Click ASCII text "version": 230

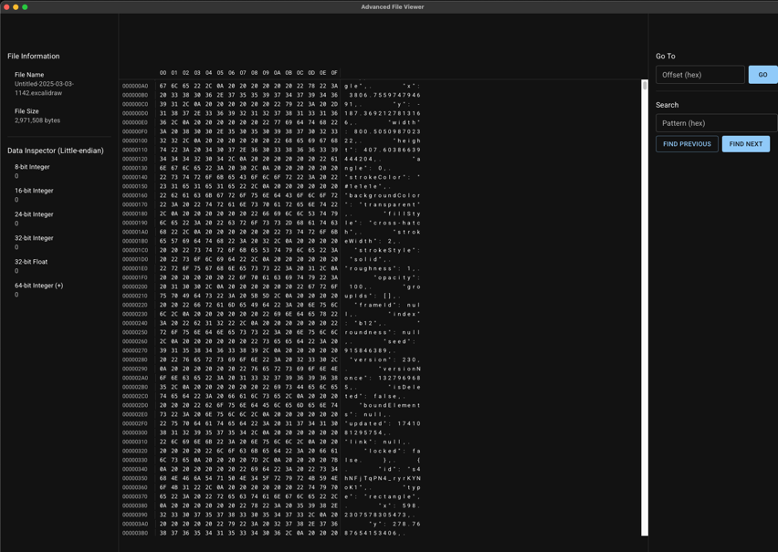pos(385,360)
